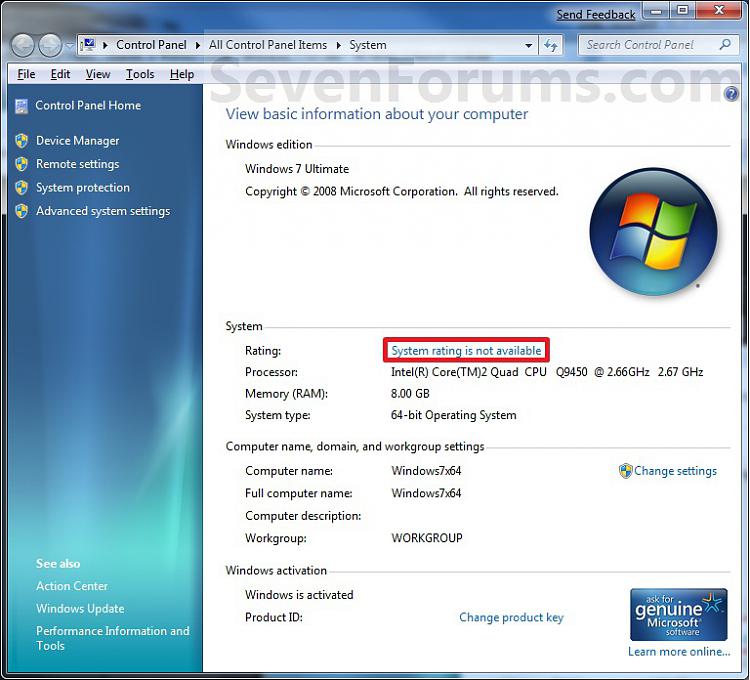Maximize the System window

683,11
